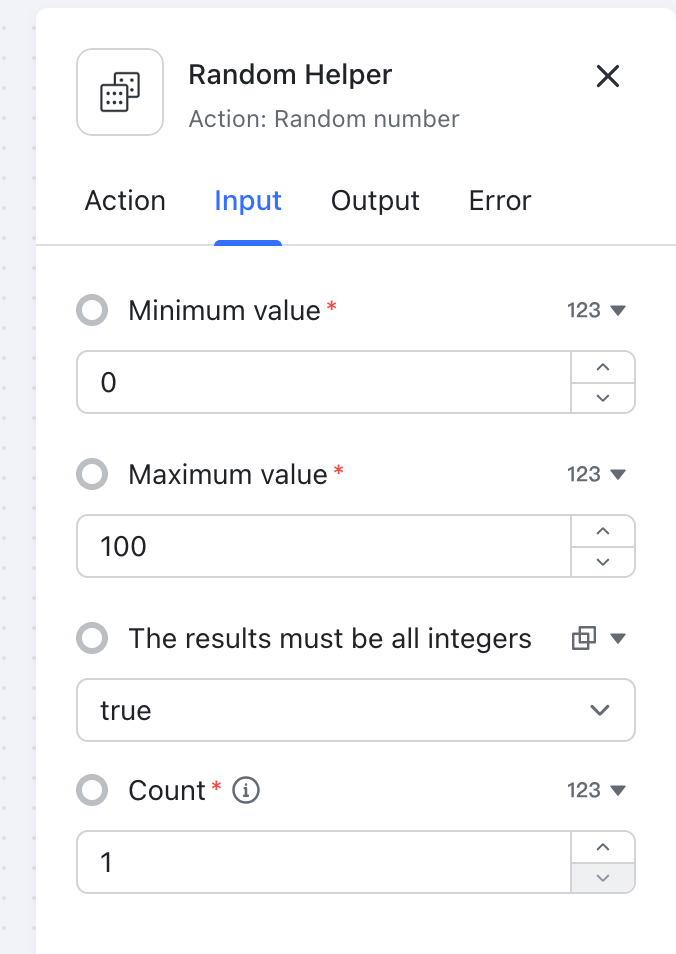Decrease the Maximum value with down arrow
The height and width of the screenshot is (954, 676).
click(x=602, y=561)
